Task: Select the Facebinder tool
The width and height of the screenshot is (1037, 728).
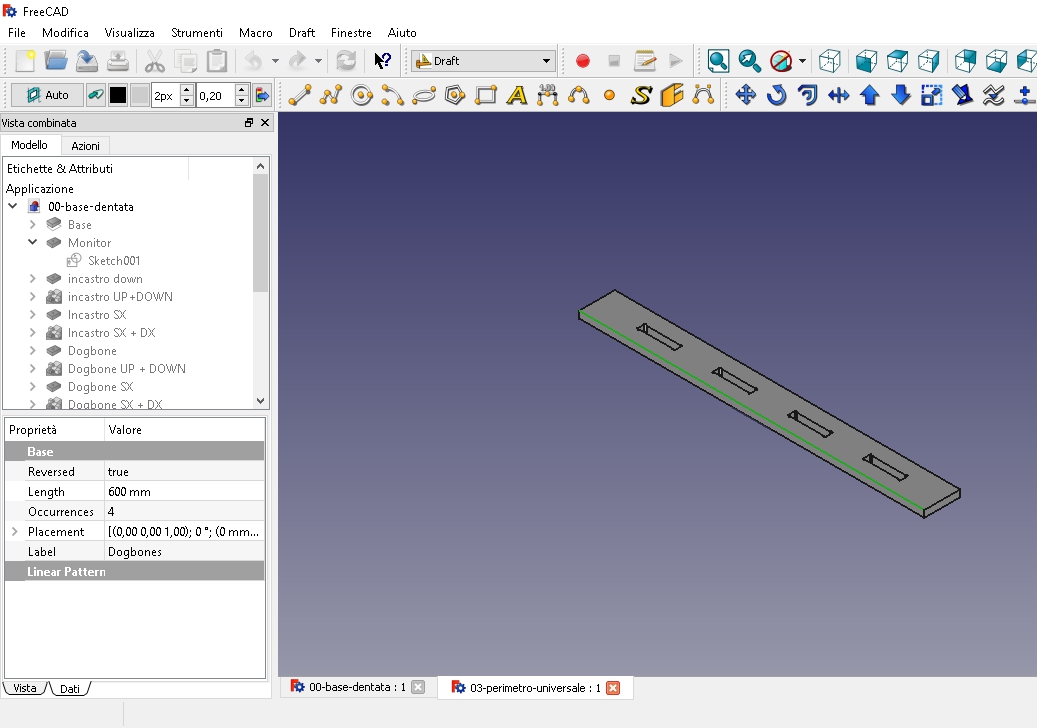Action: [672, 95]
